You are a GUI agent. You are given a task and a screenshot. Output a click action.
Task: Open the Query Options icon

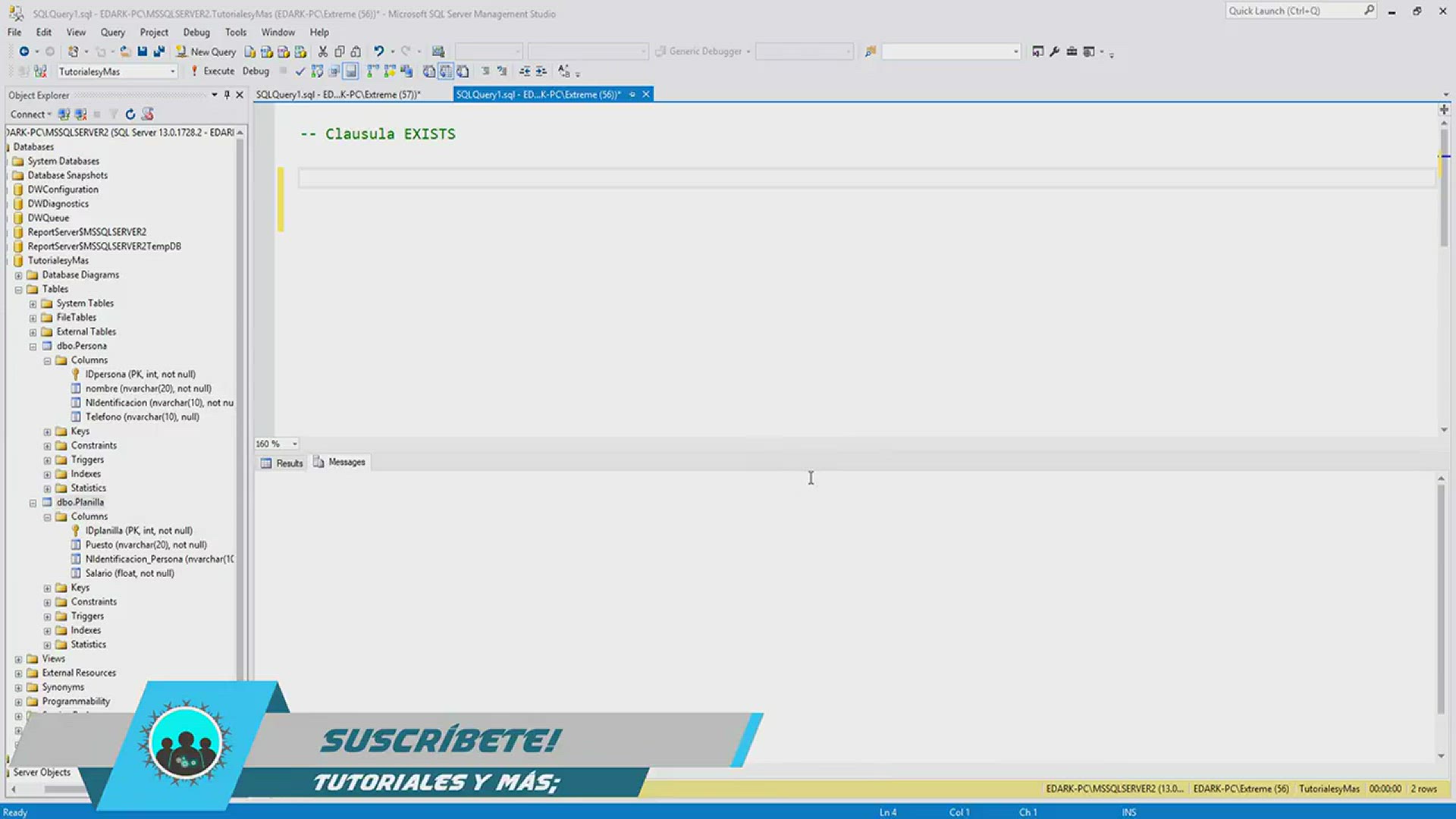(334, 71)
